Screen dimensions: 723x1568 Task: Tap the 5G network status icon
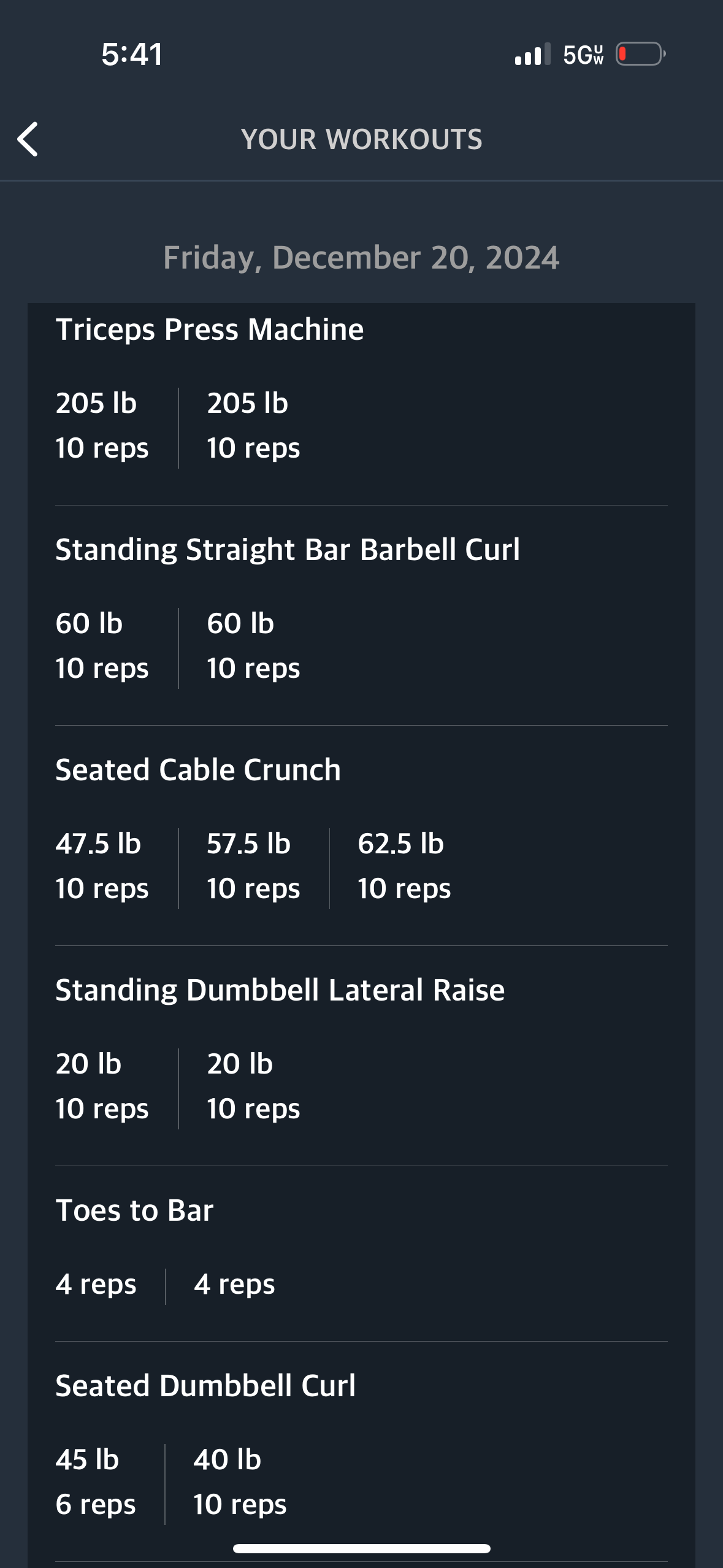(x=583, y=55)
